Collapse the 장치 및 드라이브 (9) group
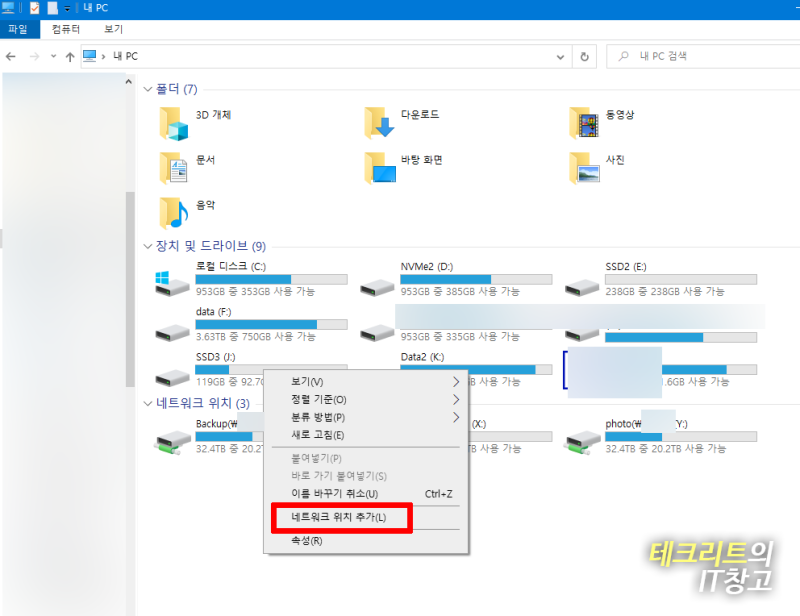The width and height of the screenshot is (800, 616). pyautogui.click(x=148, y=247)
